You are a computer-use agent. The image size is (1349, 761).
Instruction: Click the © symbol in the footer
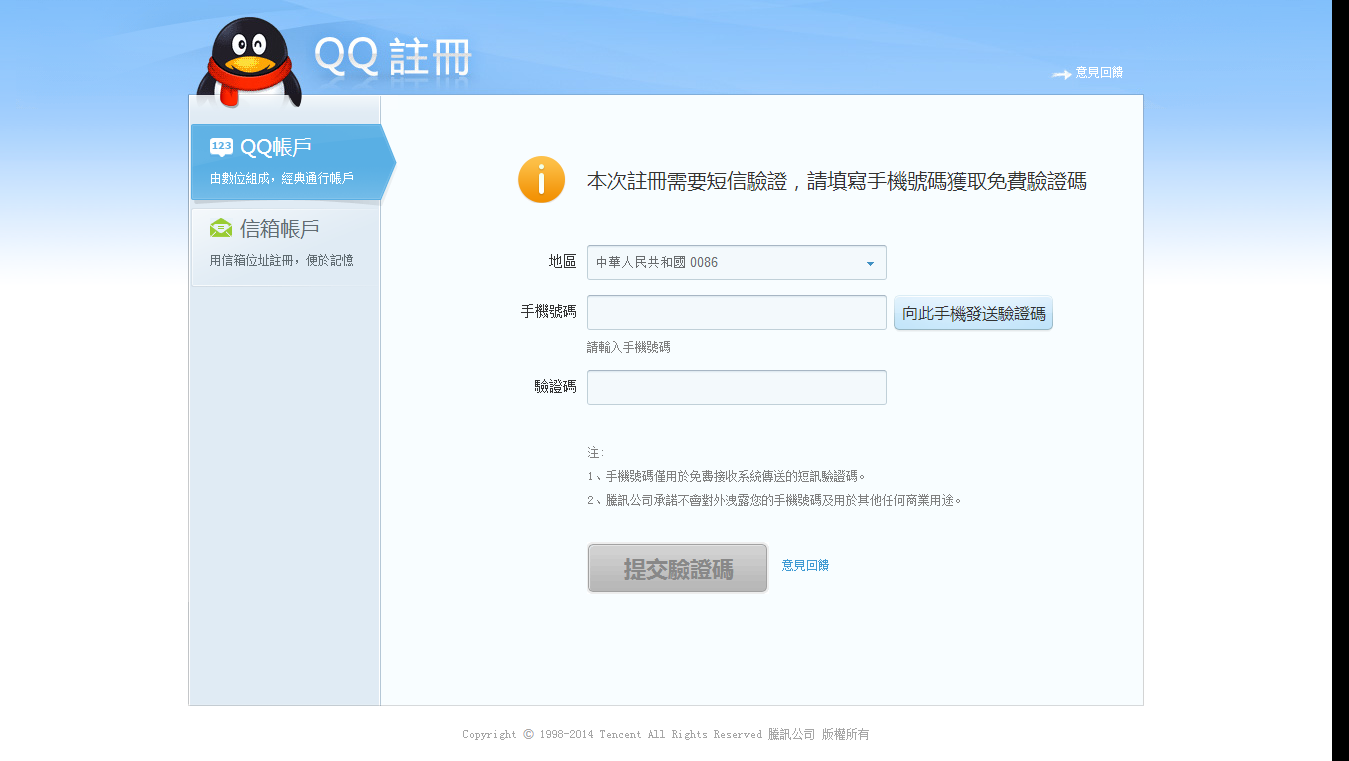click(x=527, y=734)
